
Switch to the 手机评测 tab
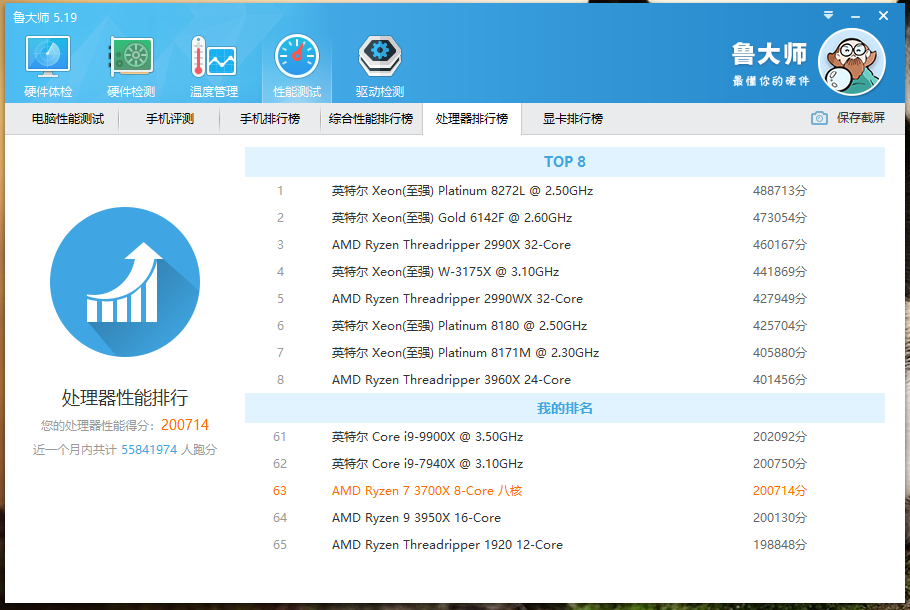pos(169,119)
